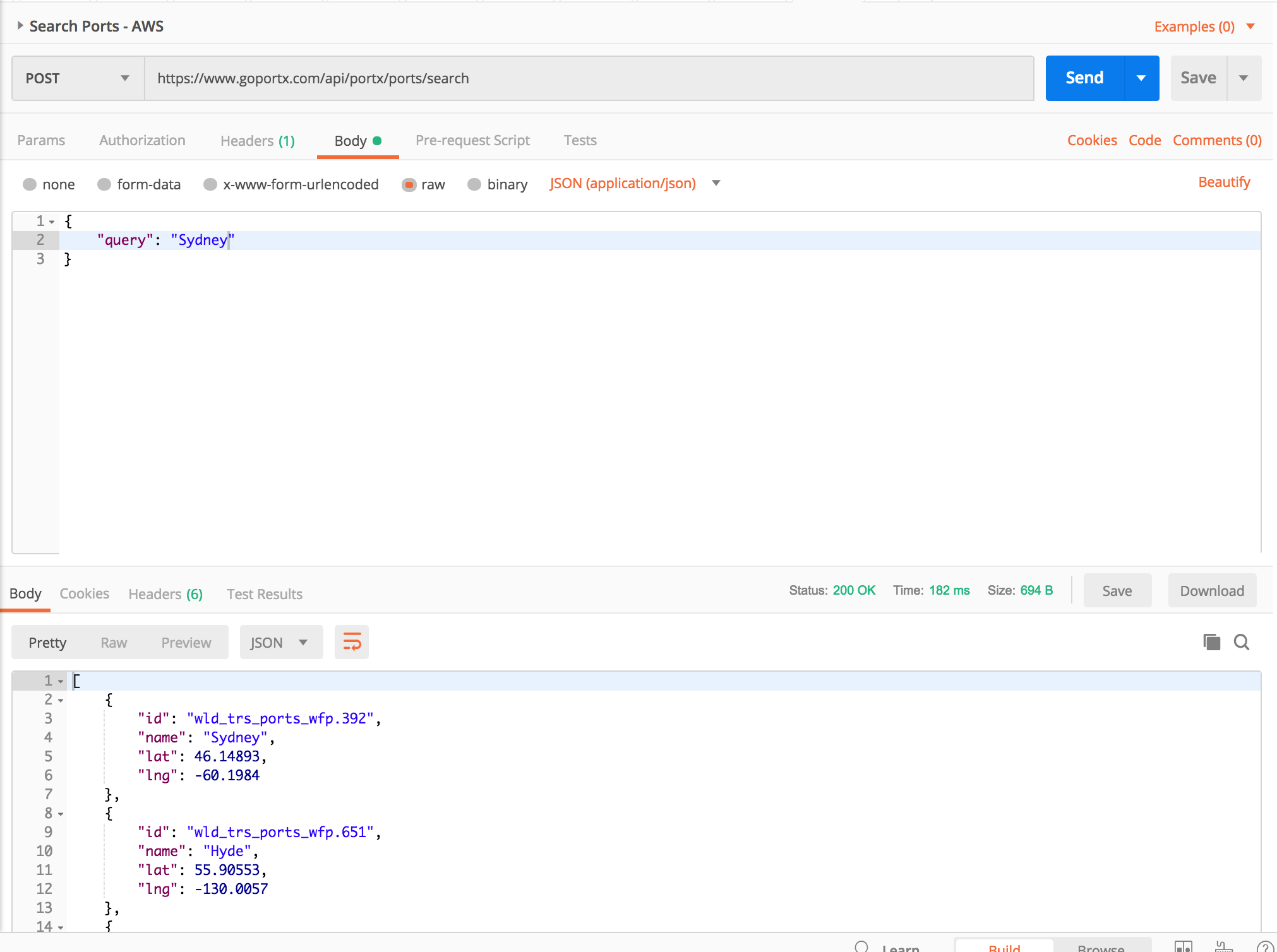Open response JSON format dropdown

[x=280, y=642]
